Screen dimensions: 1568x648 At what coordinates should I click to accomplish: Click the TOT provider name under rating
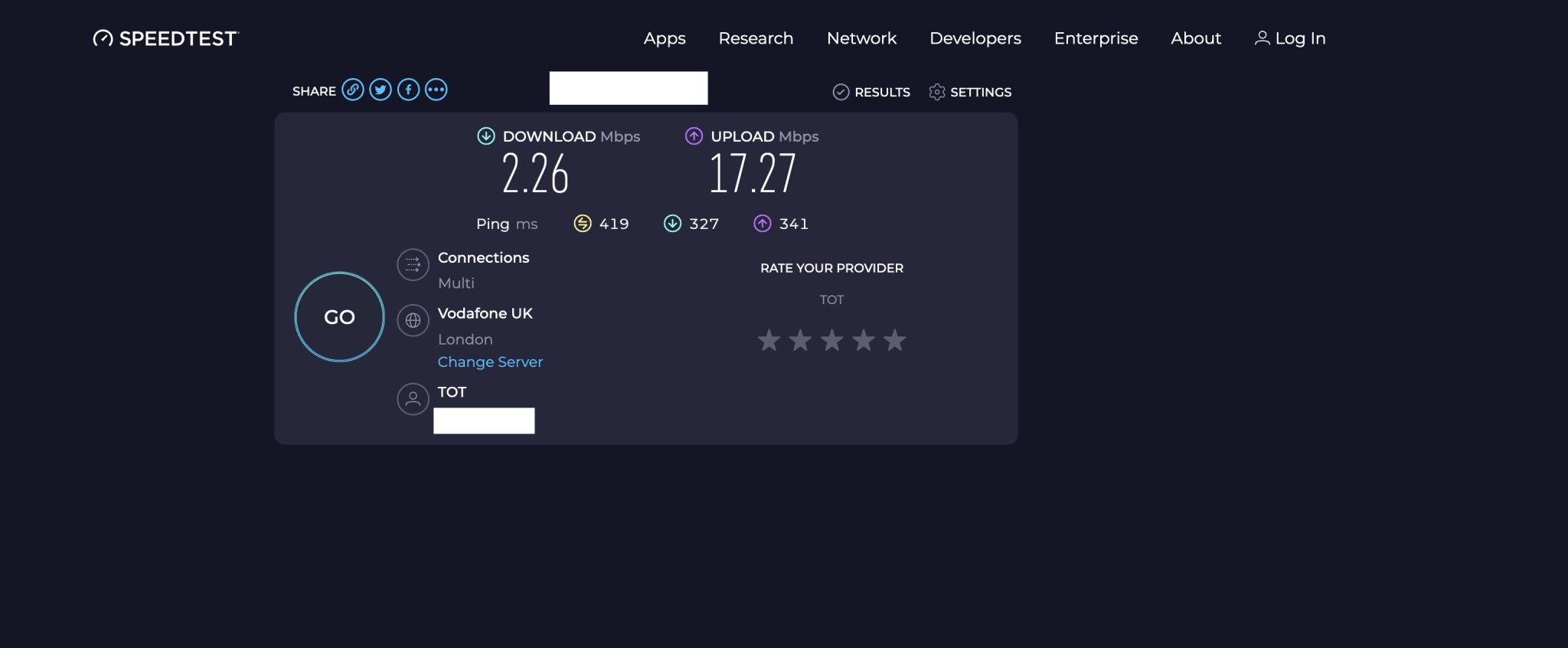click(x=831, y=299)
